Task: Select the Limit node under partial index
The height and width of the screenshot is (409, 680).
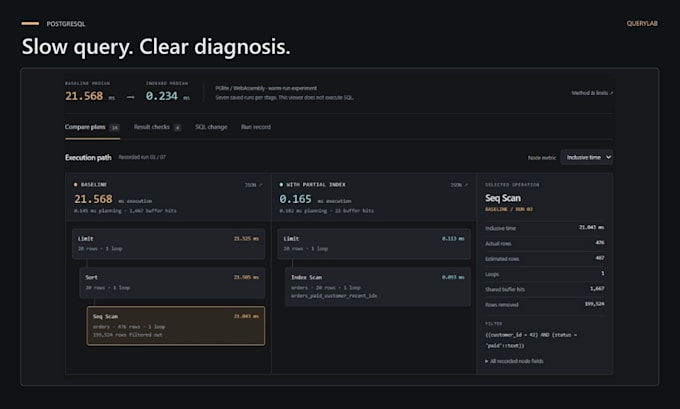Action: [x=374, y=244]
